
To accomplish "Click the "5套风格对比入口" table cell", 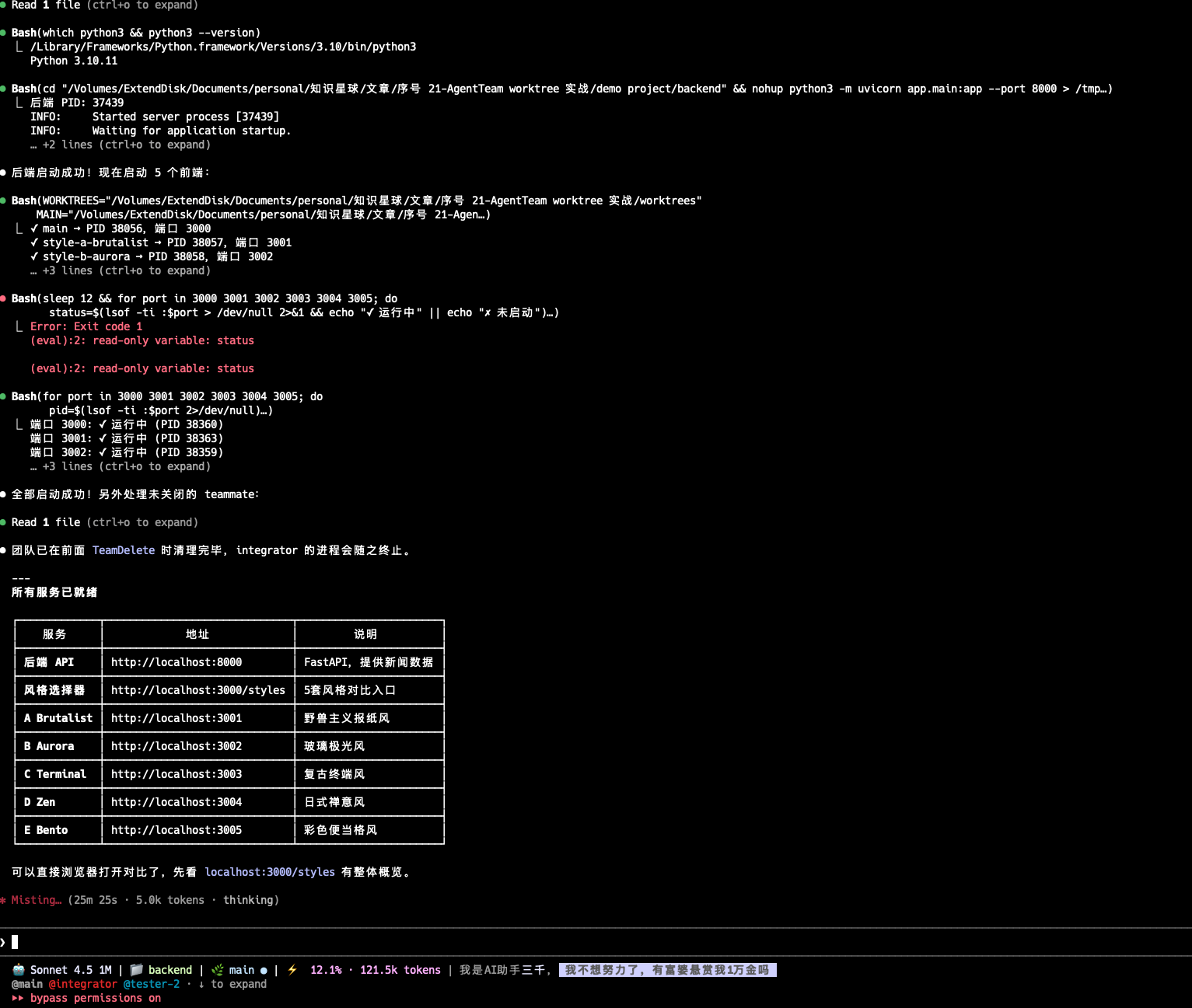I will (x=369, y=690).
